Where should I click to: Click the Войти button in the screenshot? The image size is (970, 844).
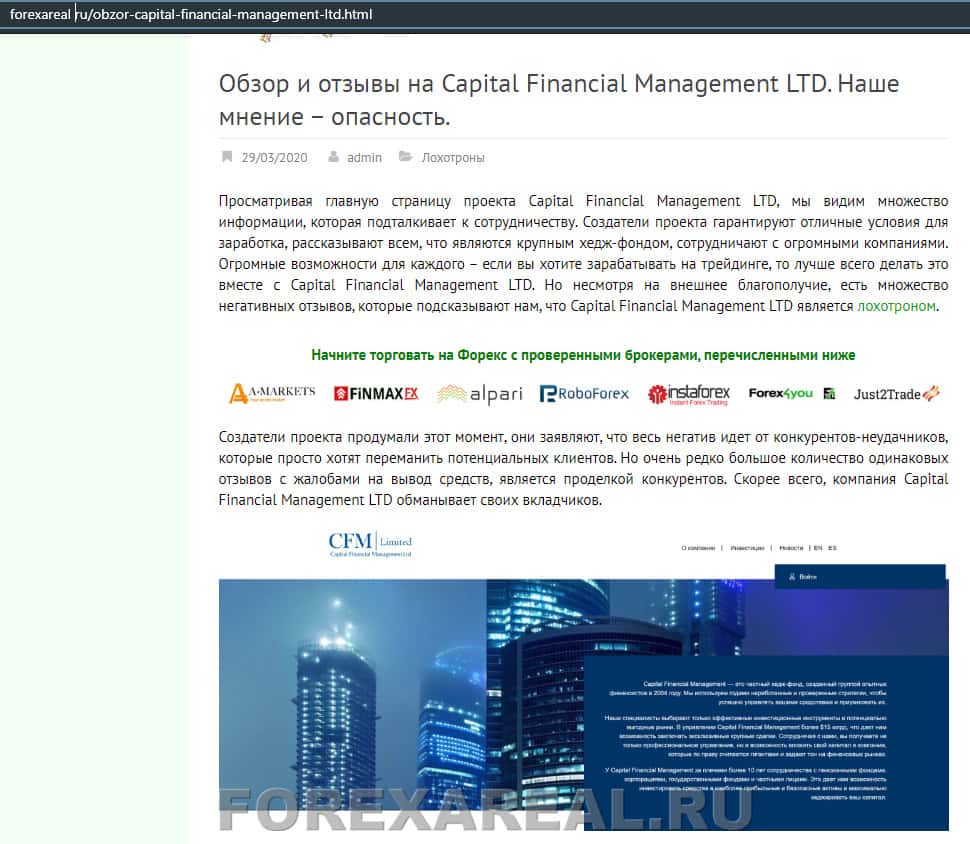click(860, 577)
